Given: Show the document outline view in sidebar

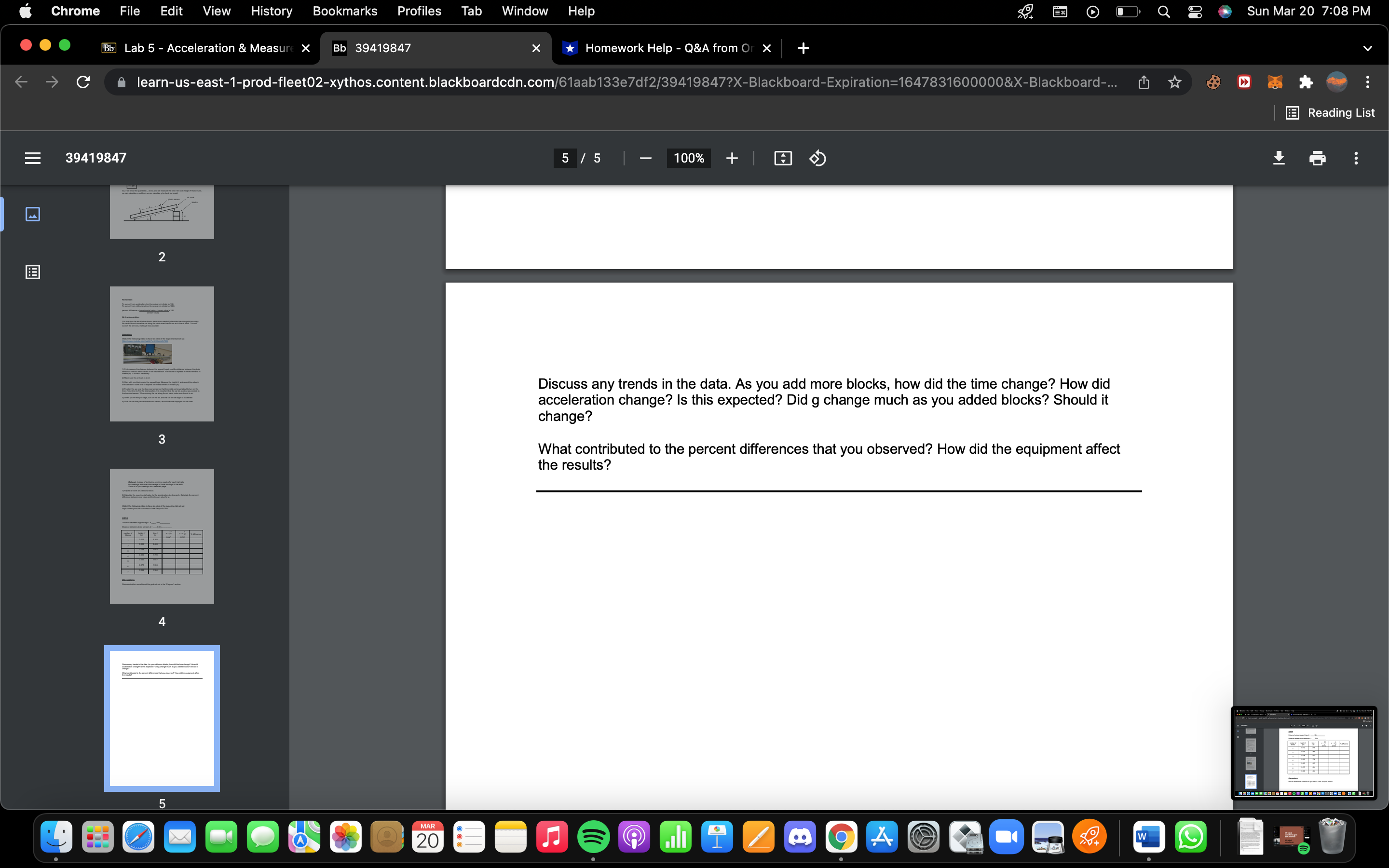Looking at the screenshot, I should pos(33,271).
